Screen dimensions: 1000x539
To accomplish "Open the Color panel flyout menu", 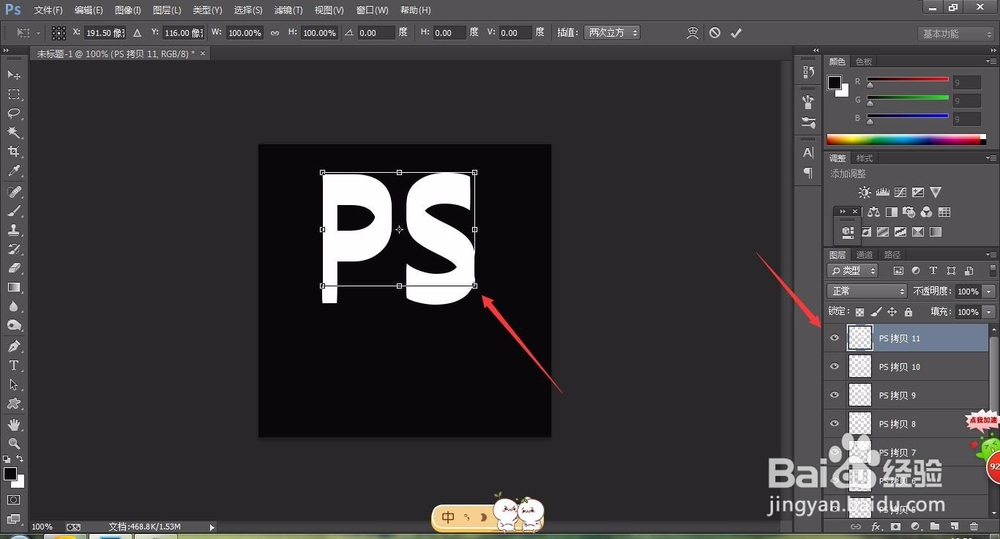I will [990, 61].
